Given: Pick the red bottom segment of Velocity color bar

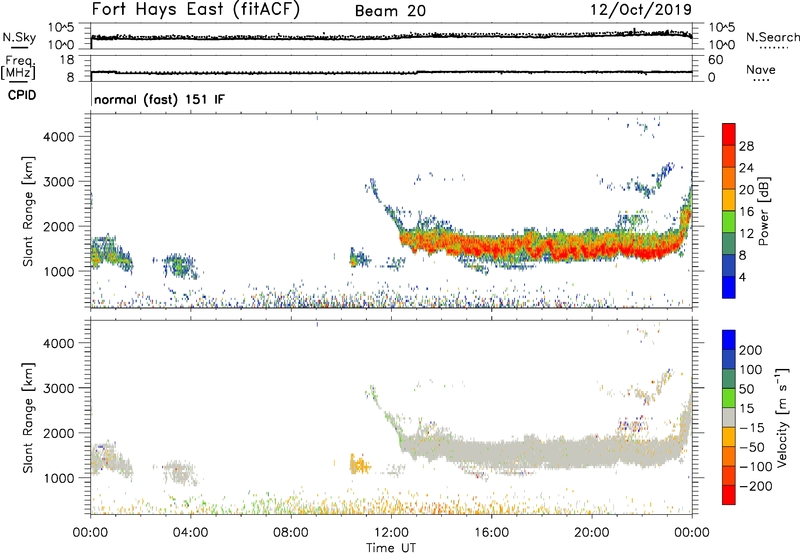Looking at the screenshot, I should coord(729,495).
